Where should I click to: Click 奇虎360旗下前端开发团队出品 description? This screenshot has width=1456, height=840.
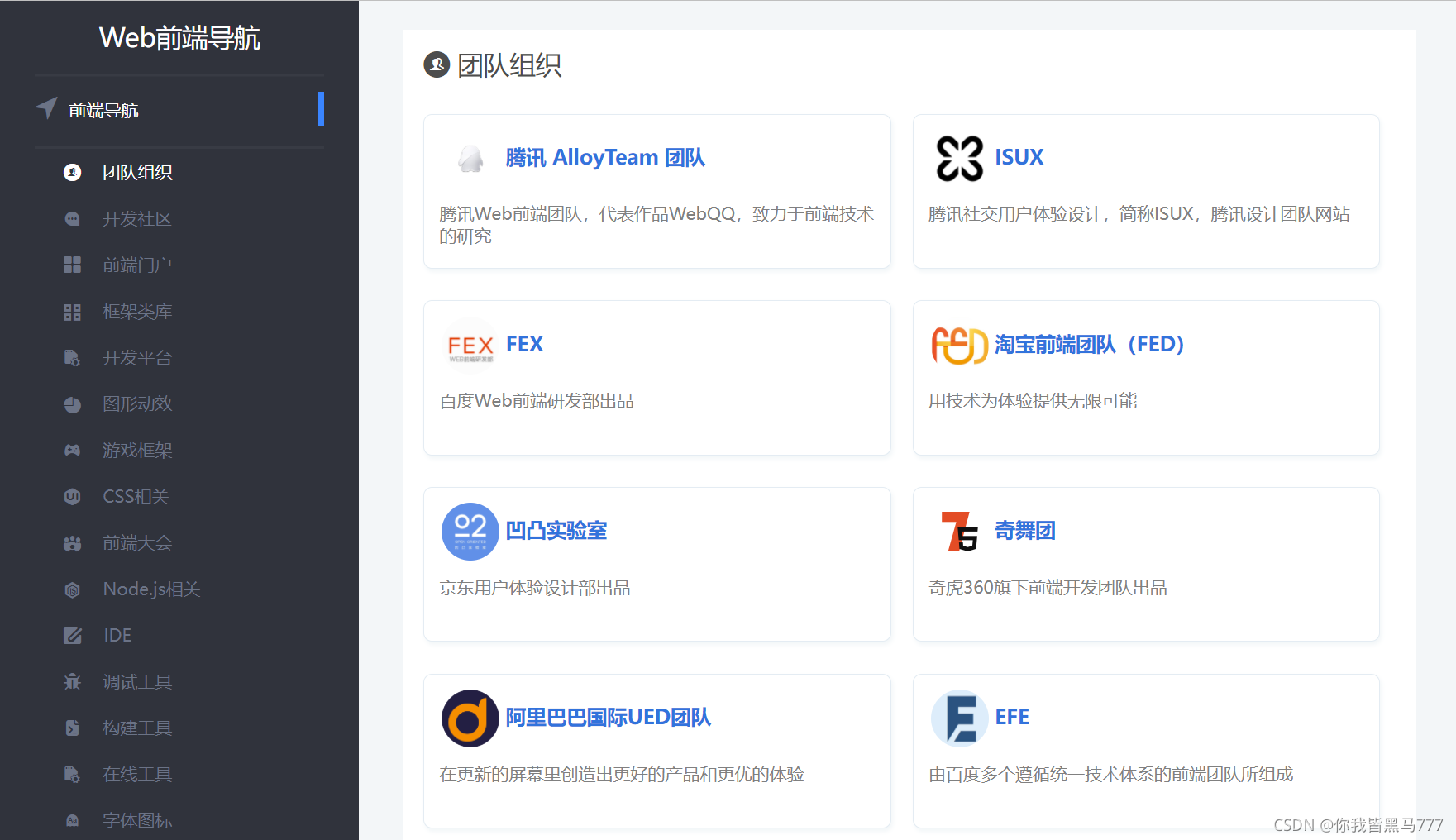pyautogui.click(x=1048, y=588)
